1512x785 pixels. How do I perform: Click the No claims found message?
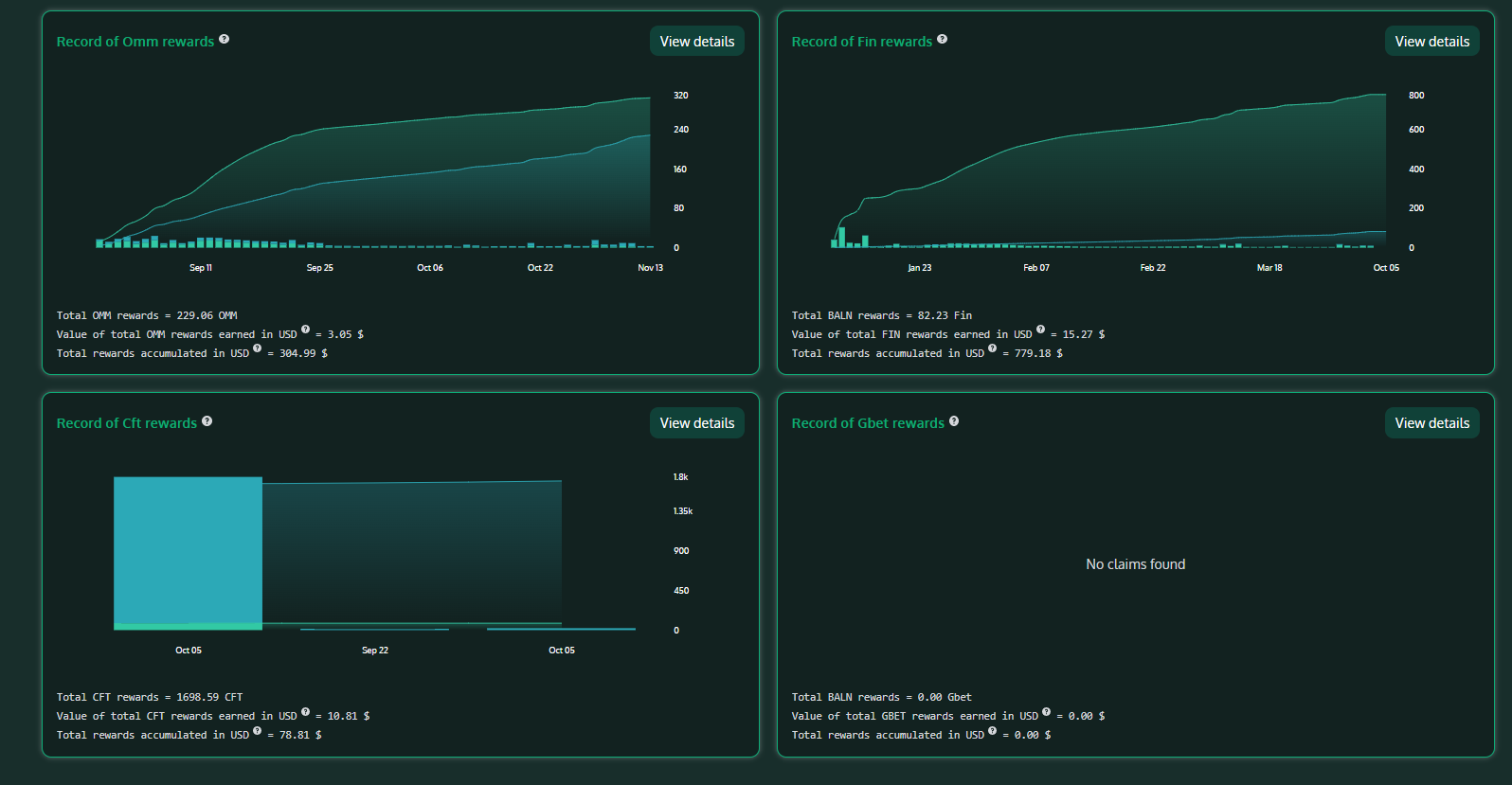(1135, 564)
